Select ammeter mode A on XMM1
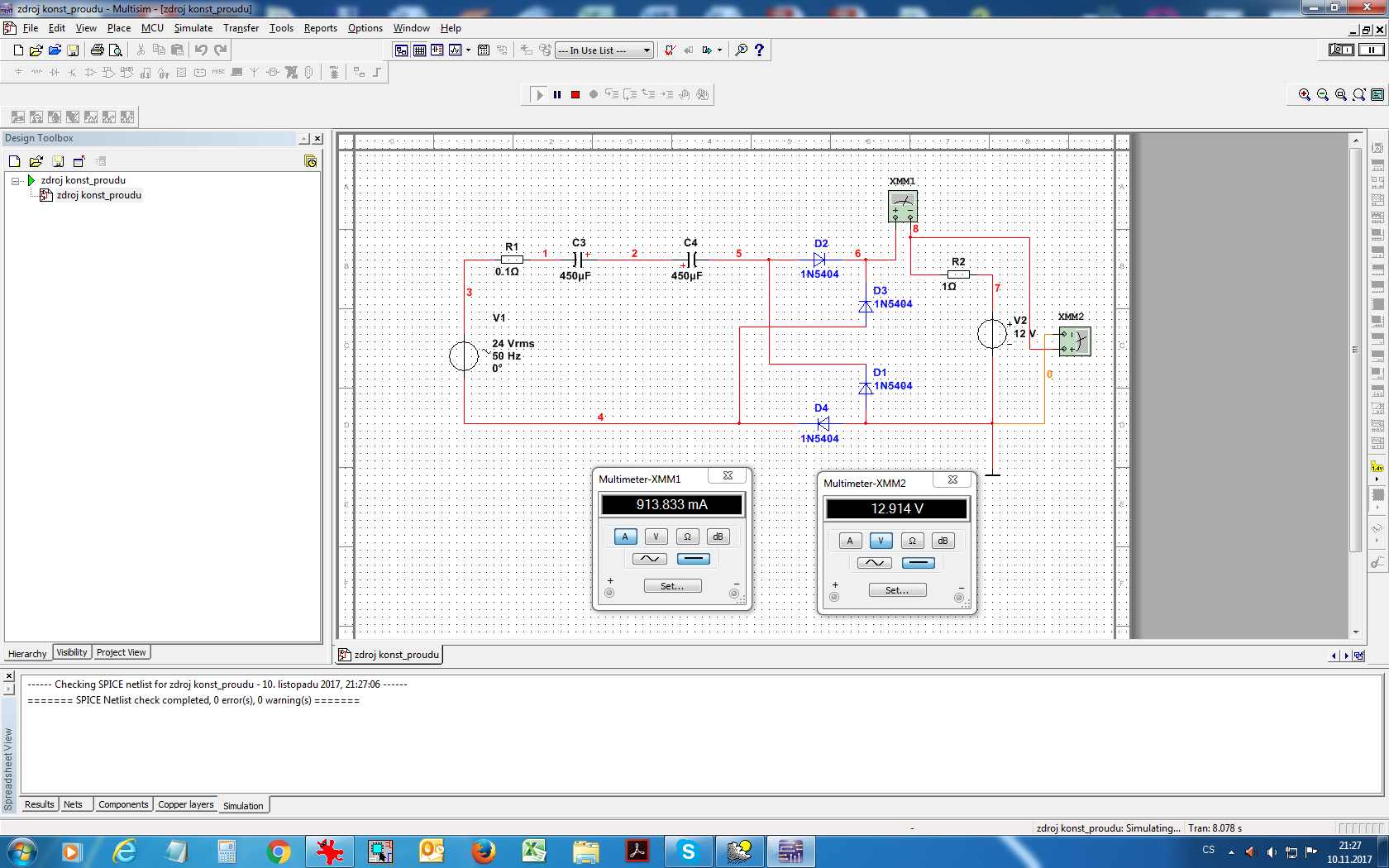The image size is (1389, 868). coord(625,537)
